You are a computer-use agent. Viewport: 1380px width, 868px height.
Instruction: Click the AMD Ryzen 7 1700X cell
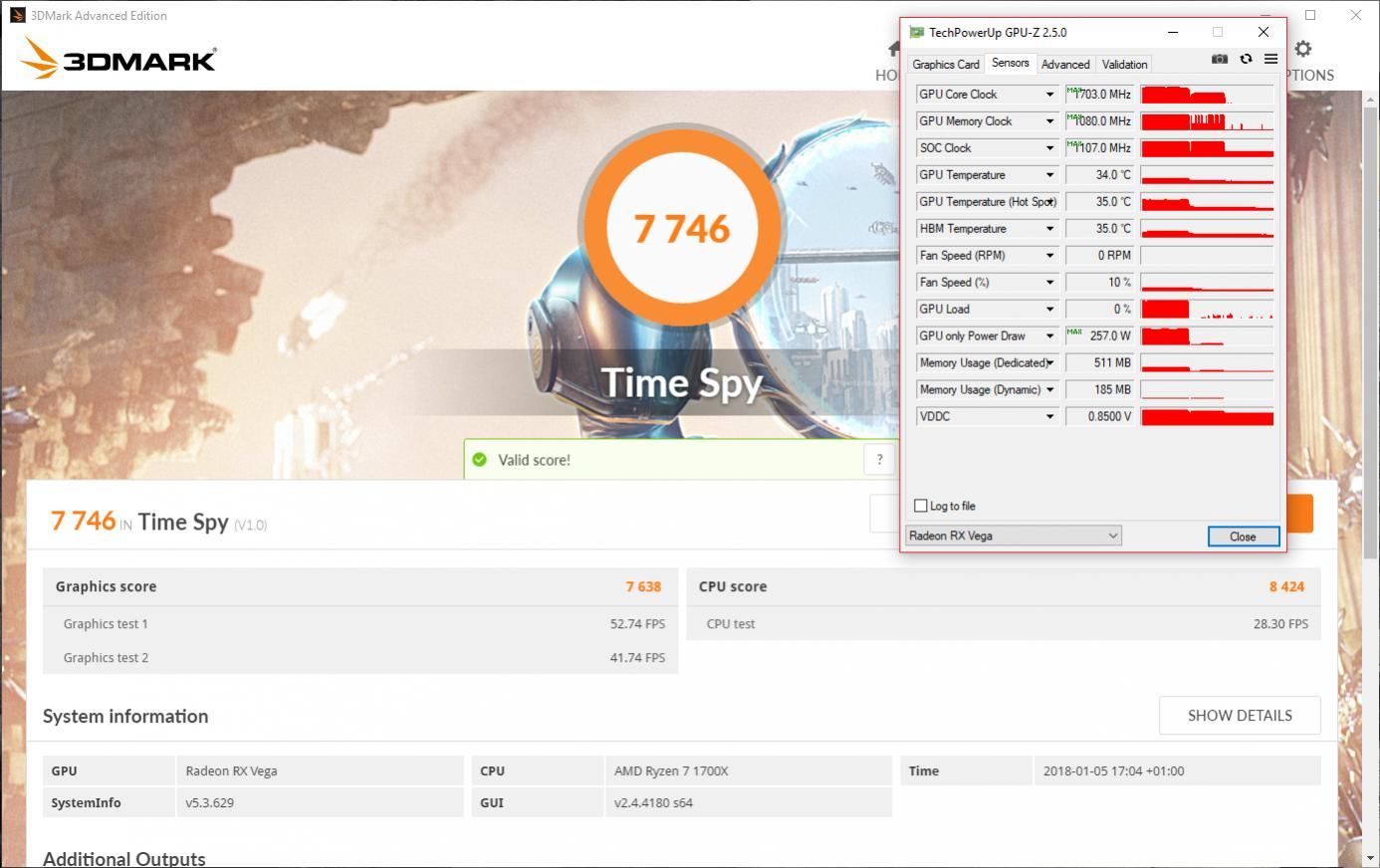(749, 770)
